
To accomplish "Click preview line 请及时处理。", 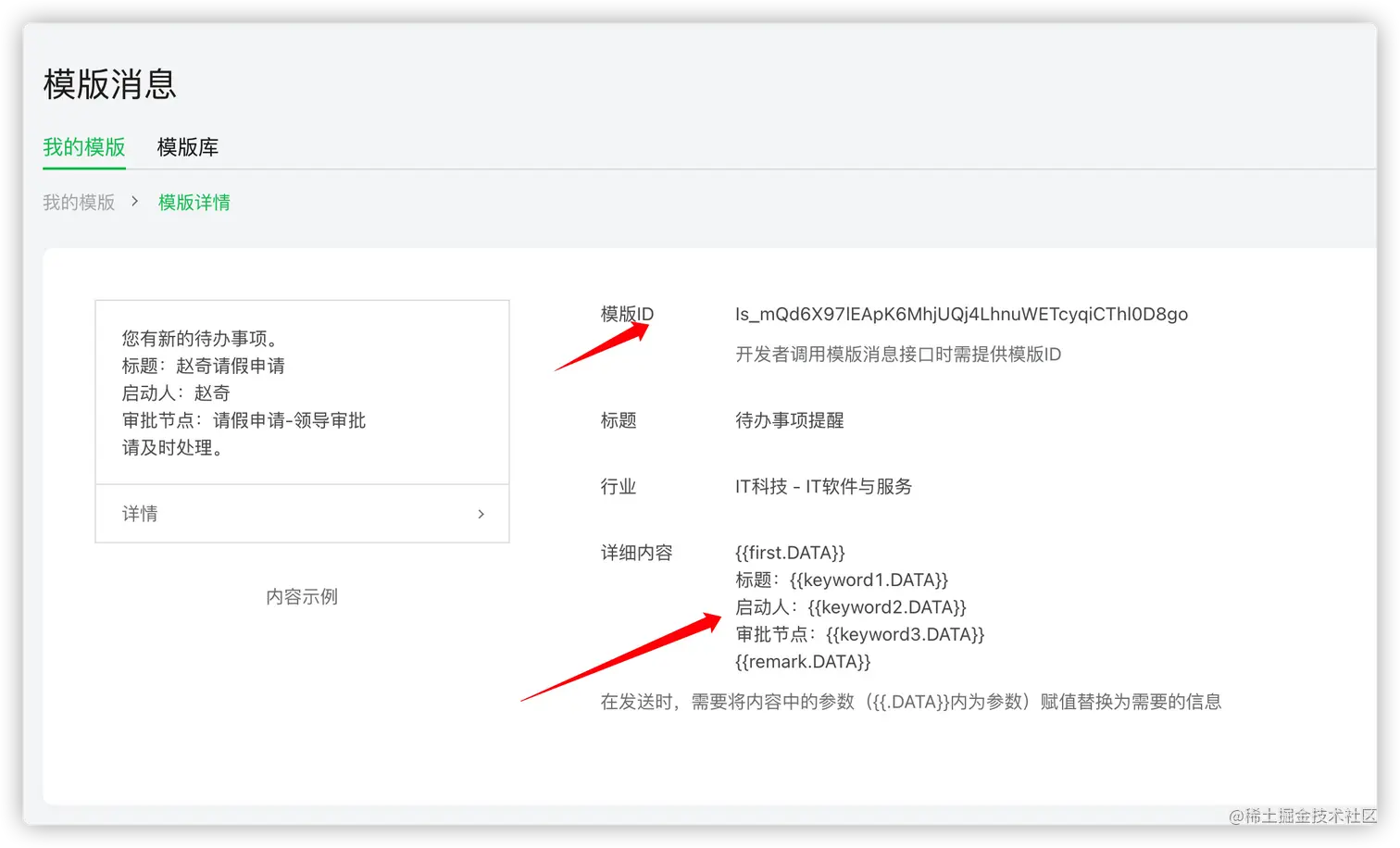I will point(172,448).
